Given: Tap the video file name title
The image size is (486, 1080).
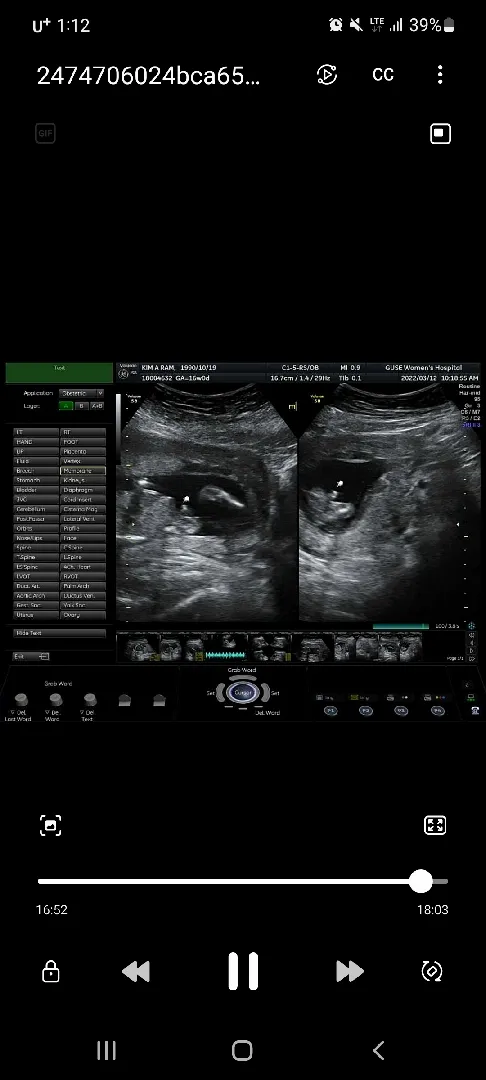Looking at the screenshot, I should coord(149,76).
